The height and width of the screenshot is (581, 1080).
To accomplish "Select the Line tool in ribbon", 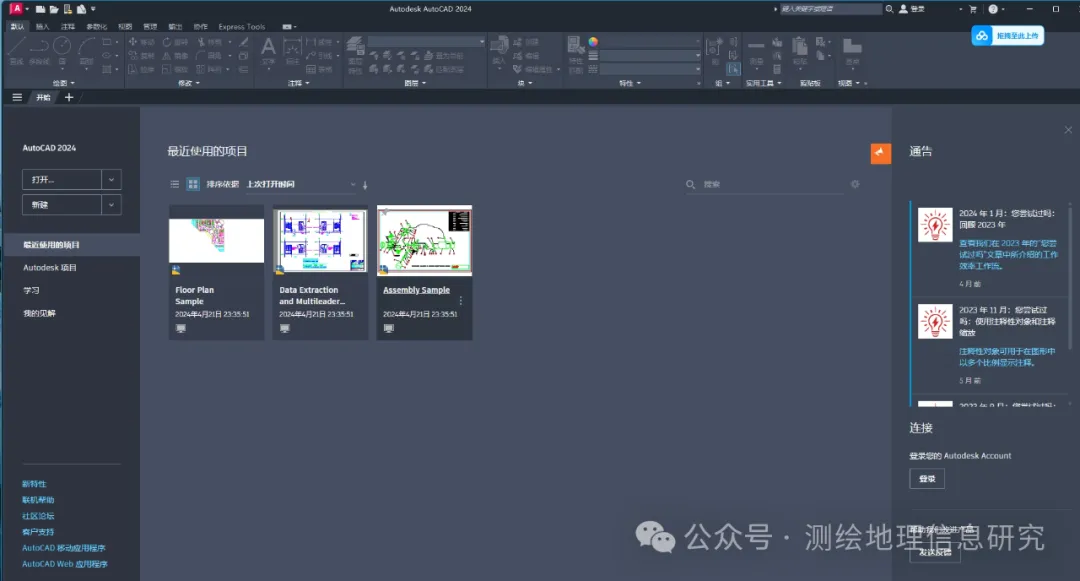I will 17,51.
